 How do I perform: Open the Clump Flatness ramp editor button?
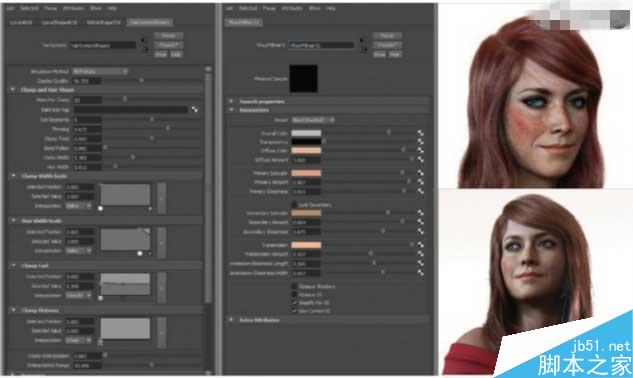[162, 332]
